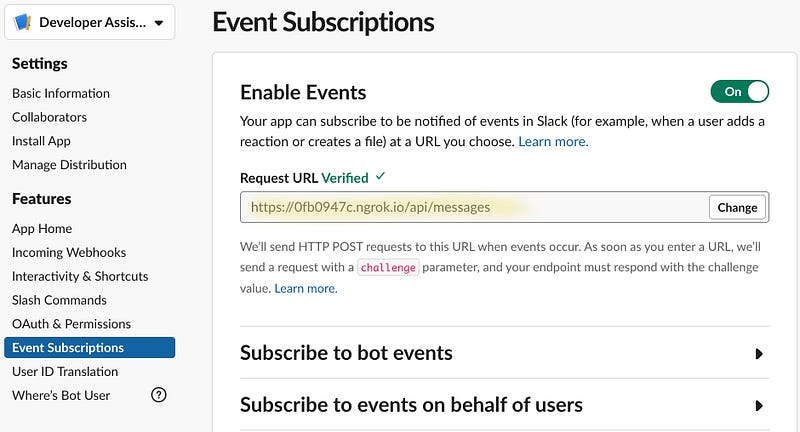Image resolution: width=800 pixels, height=432 pixels.
Task: Expand Subscribe to events on behalf of users
Action: (759, 405)
